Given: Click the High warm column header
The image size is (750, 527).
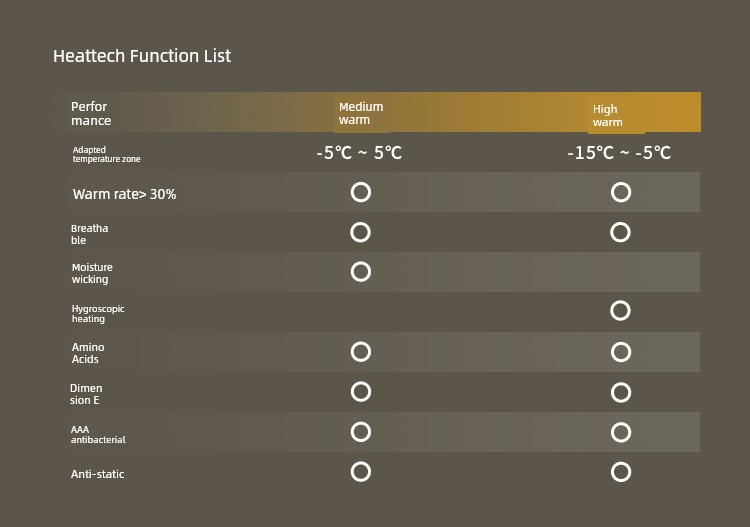Looking at the screenshot, I should click(607, 116).
